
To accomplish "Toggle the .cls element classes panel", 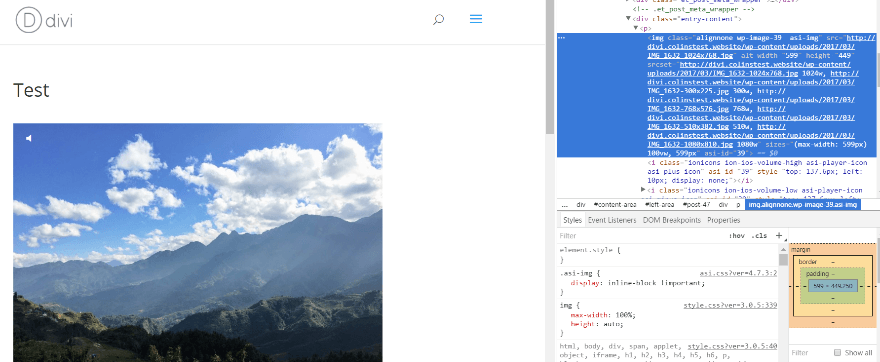I will 759,236.
